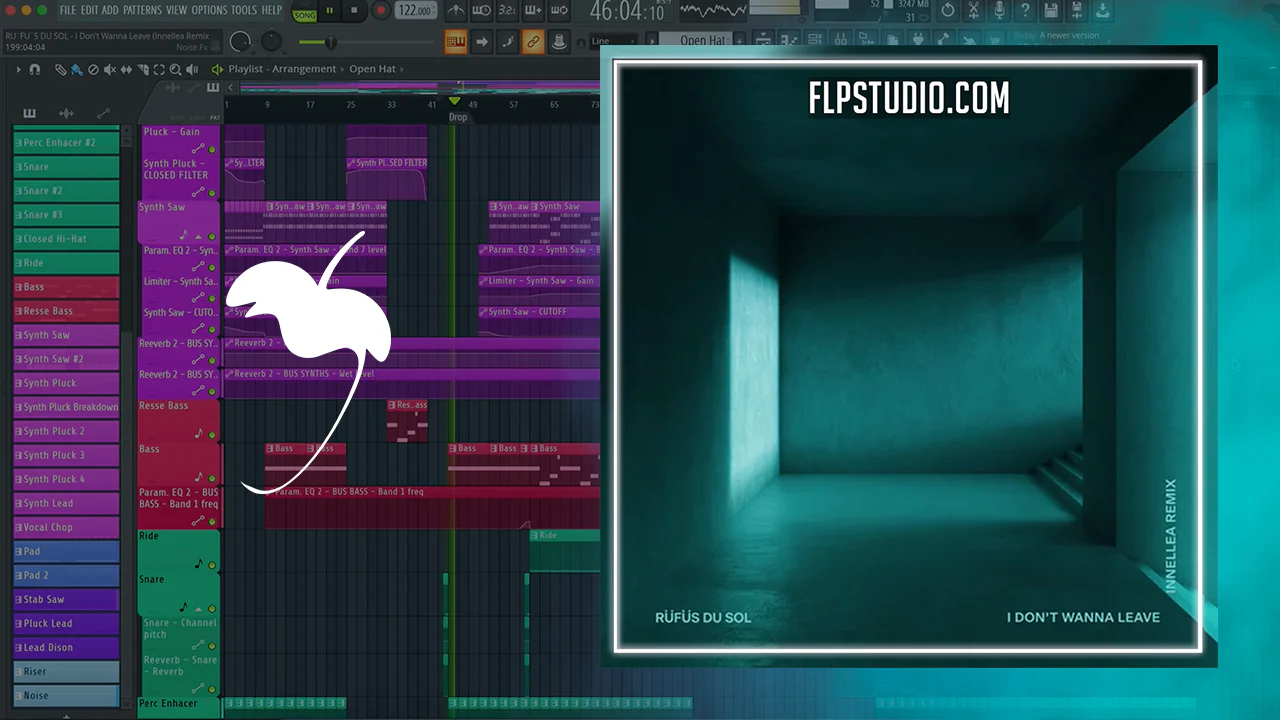Click the microphone recording icon

999,11
